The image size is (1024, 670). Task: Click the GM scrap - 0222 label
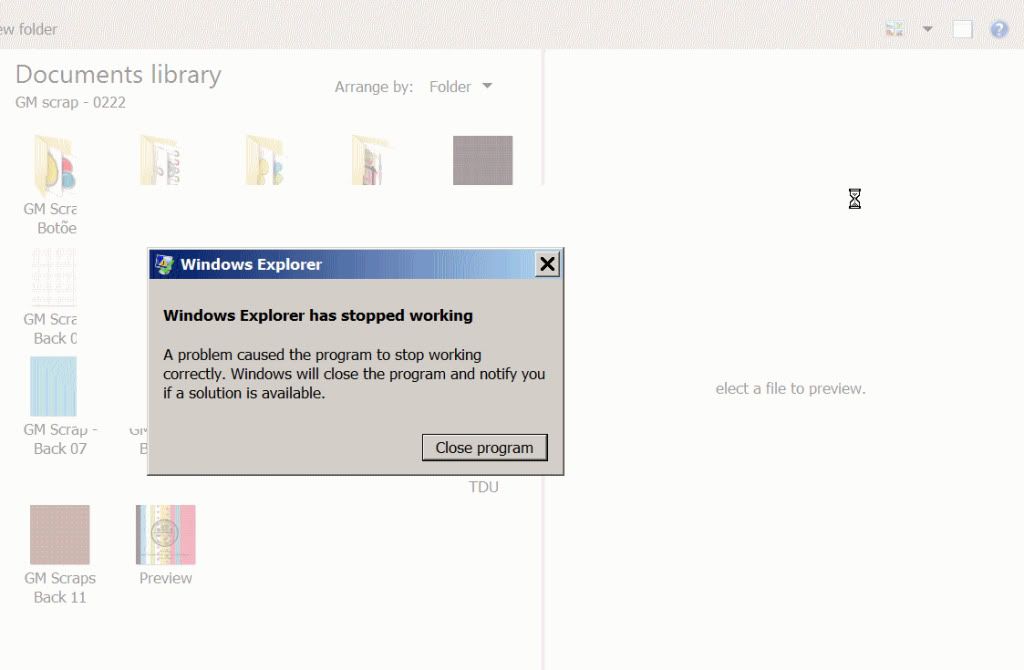(x=70, y=102)
